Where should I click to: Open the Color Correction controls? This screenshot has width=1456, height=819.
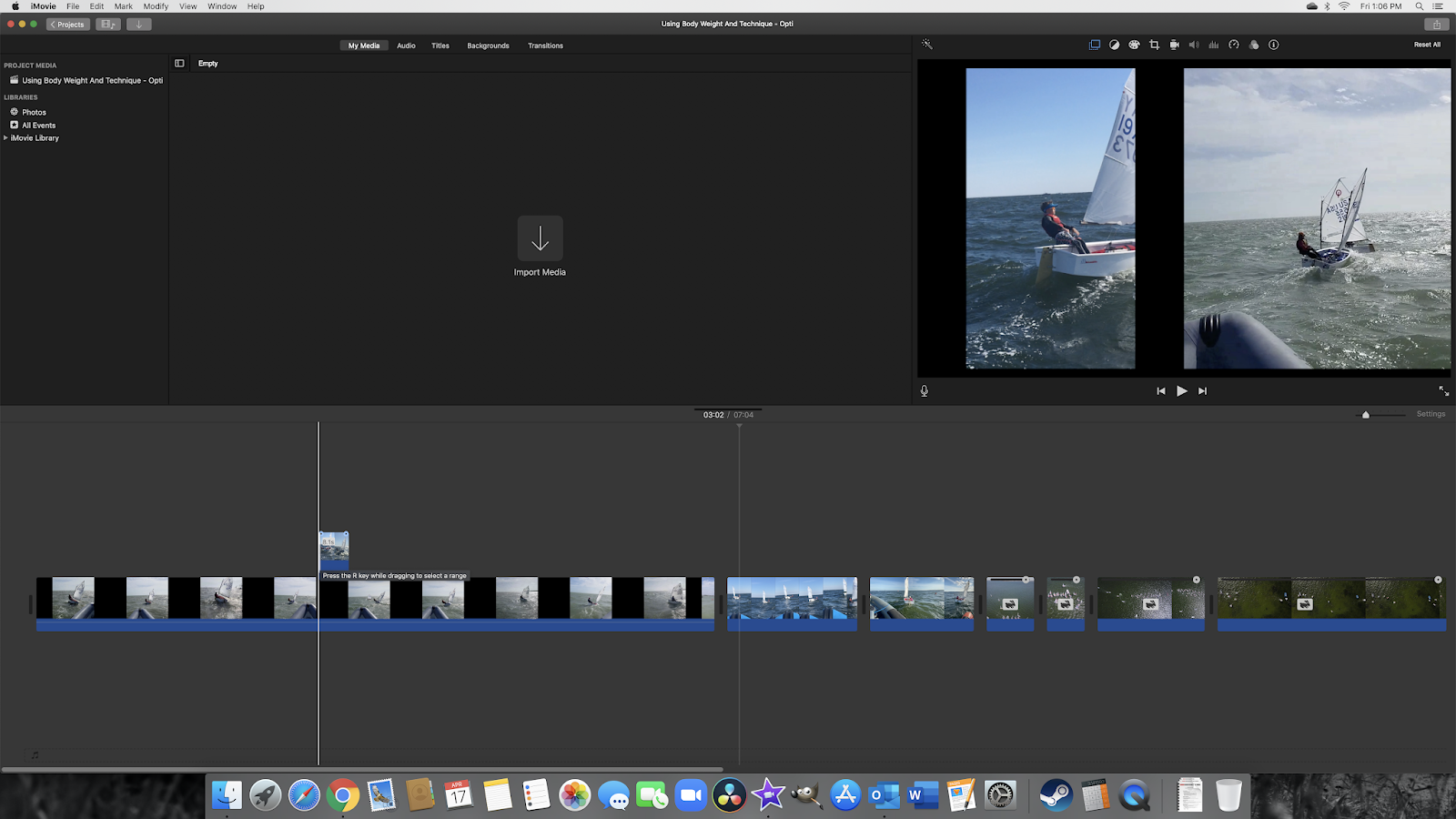(x=1134, y=44)
